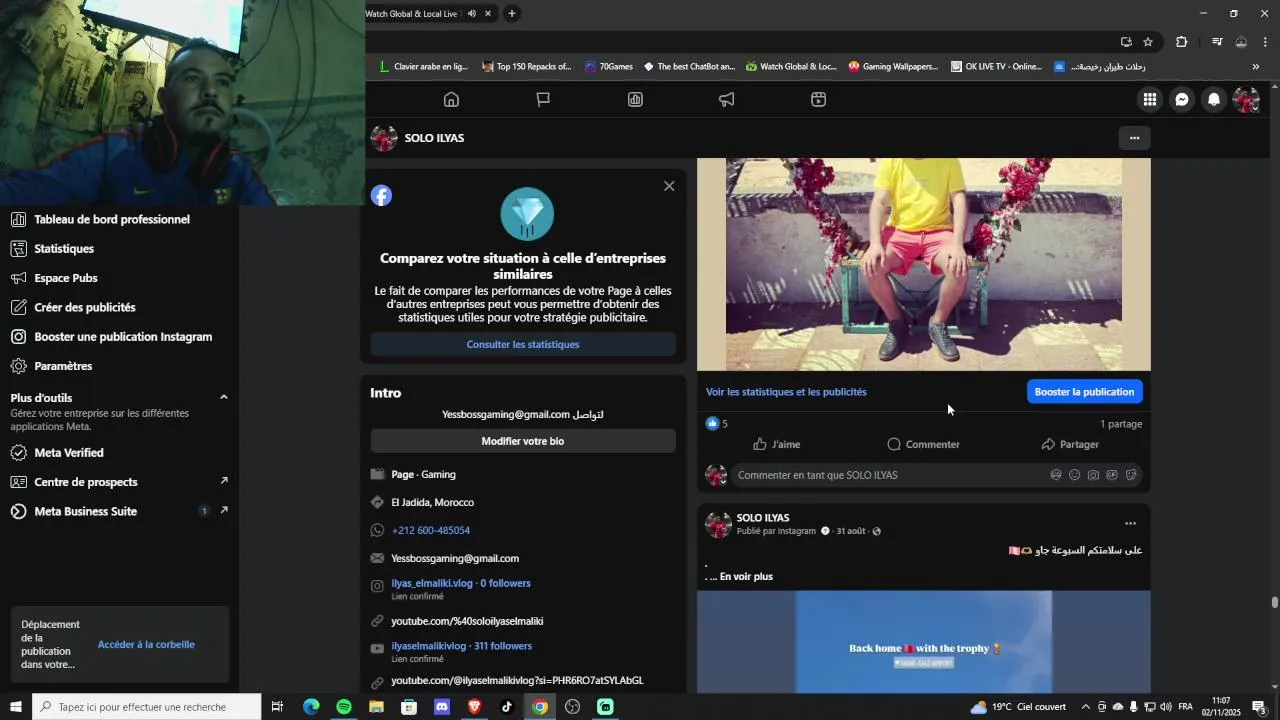Share the post with Partager

point(1070,444)
